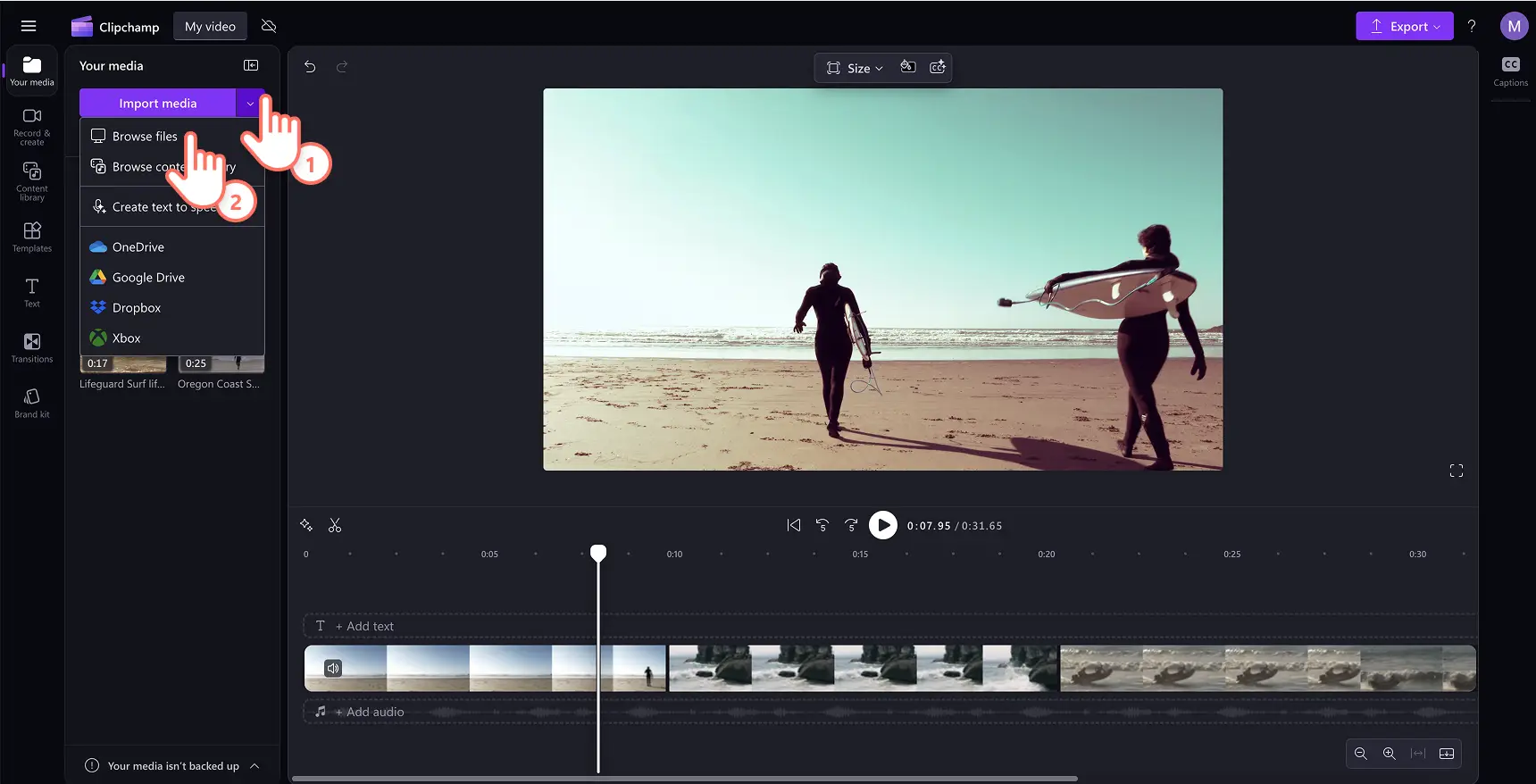Open the Your media sidebar tab

32,71
